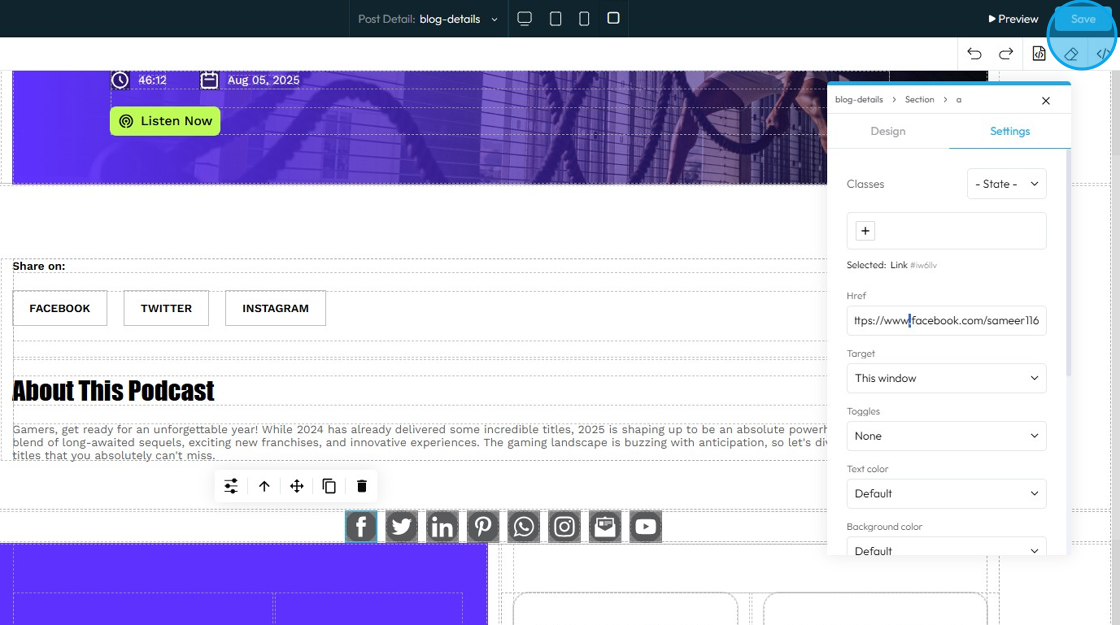The image size is (1120, 625).
Task: Delete the selected element with trash icon
Action: coord(361,486)
